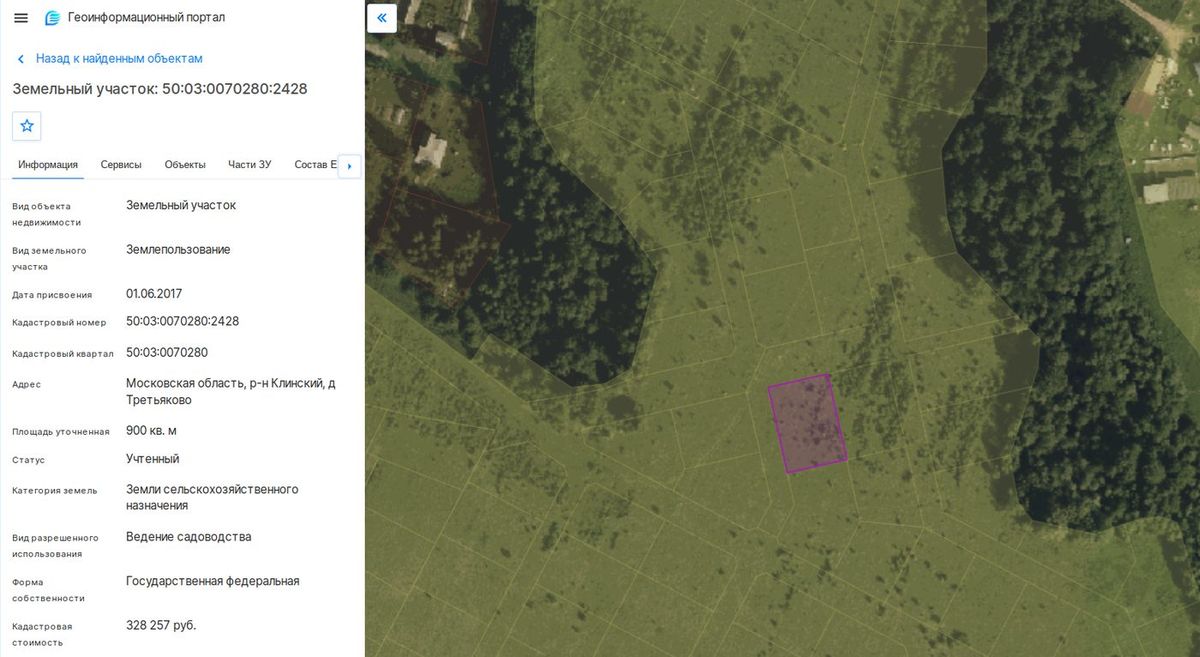Viewport: 1200px width, 657px height.
Task: Click the area value 900 кв. м
Action: tap(151, 431)
